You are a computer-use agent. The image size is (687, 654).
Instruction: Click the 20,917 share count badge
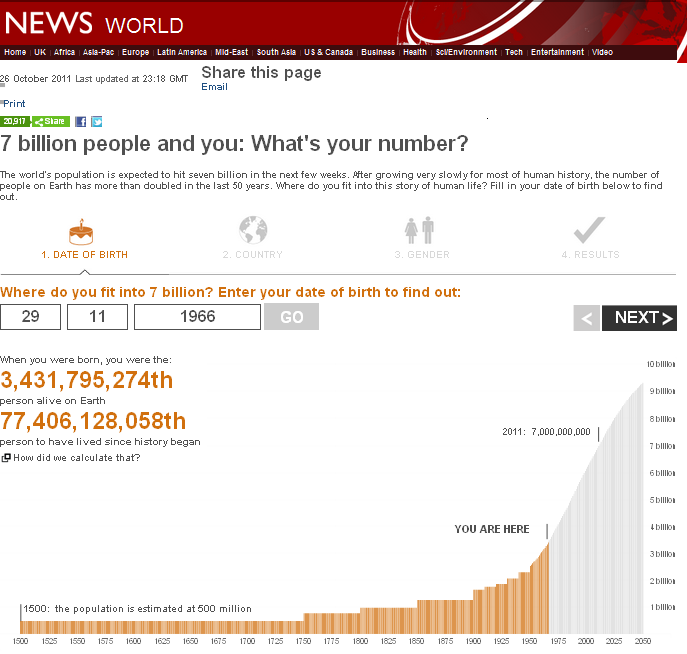[15, 121]
